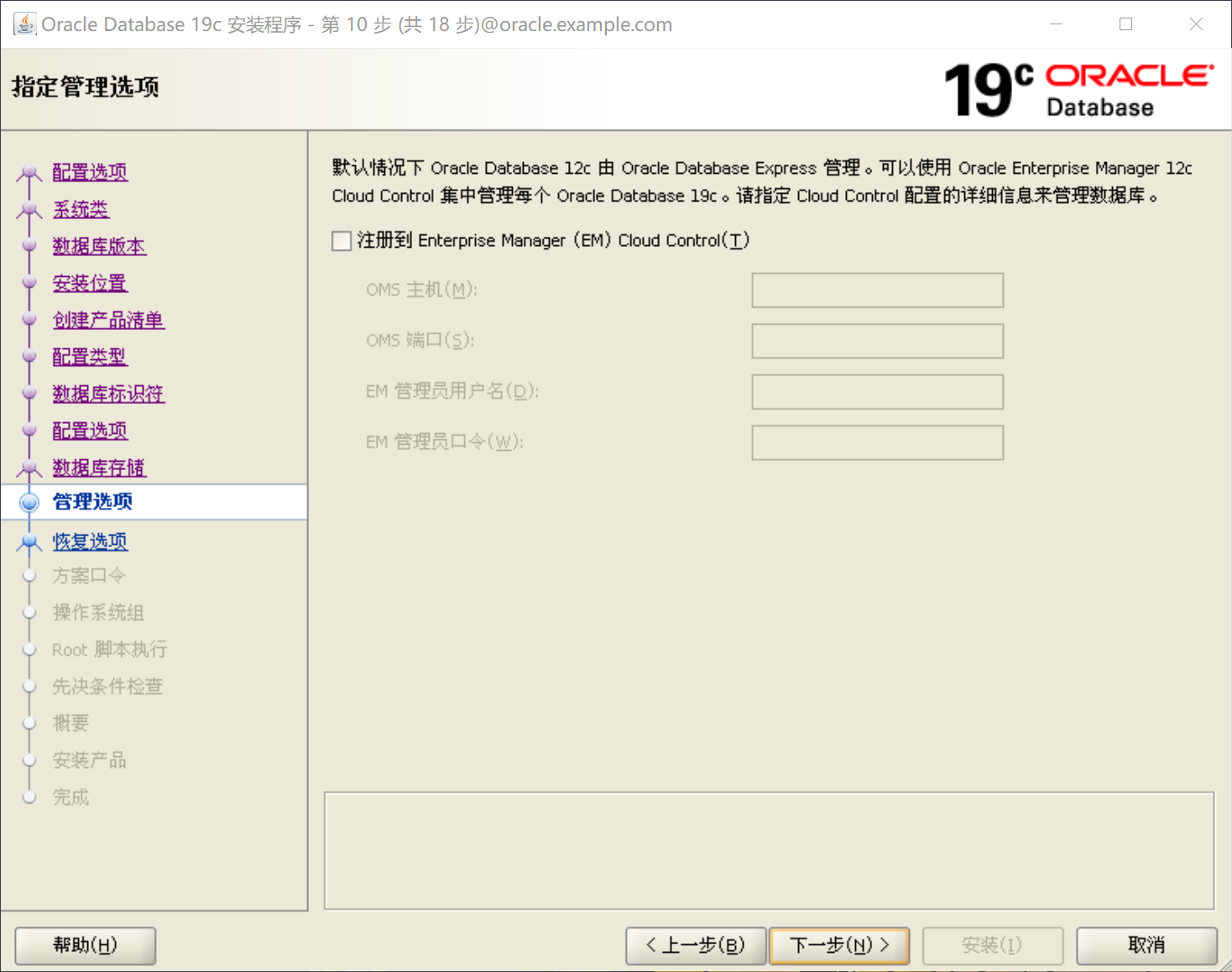Open the 数据库标识符 step

tap(108, 394)
